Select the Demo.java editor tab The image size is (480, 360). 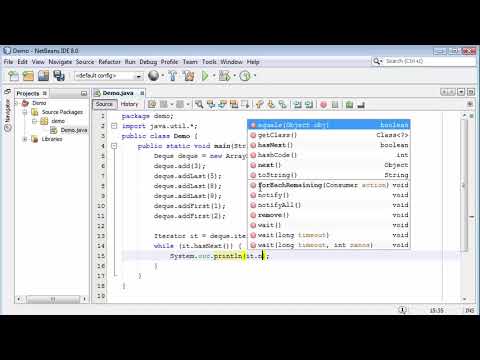click(118, 93)
